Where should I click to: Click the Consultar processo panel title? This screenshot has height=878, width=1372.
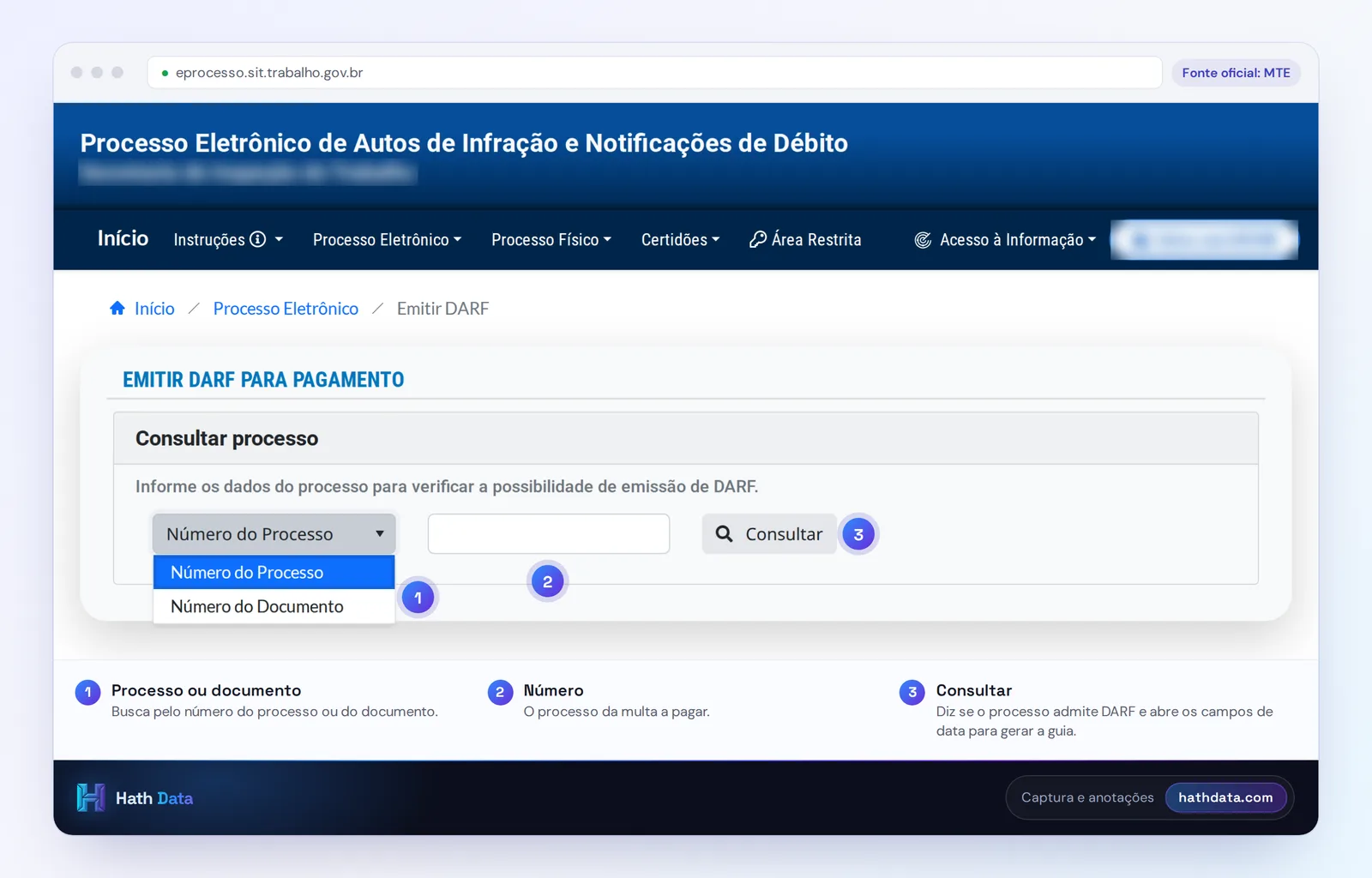pos(226,438)
